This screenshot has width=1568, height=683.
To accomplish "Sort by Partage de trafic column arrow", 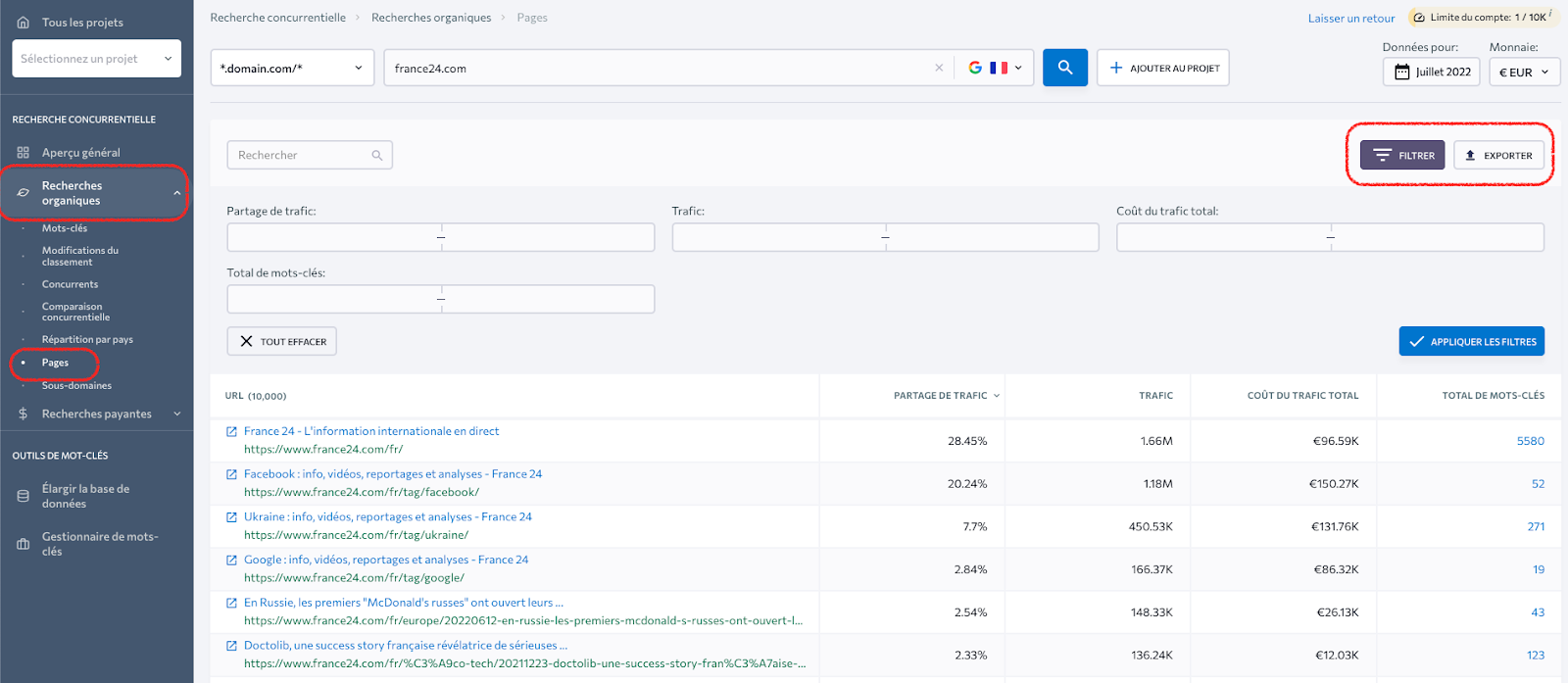I will [997, 396].
